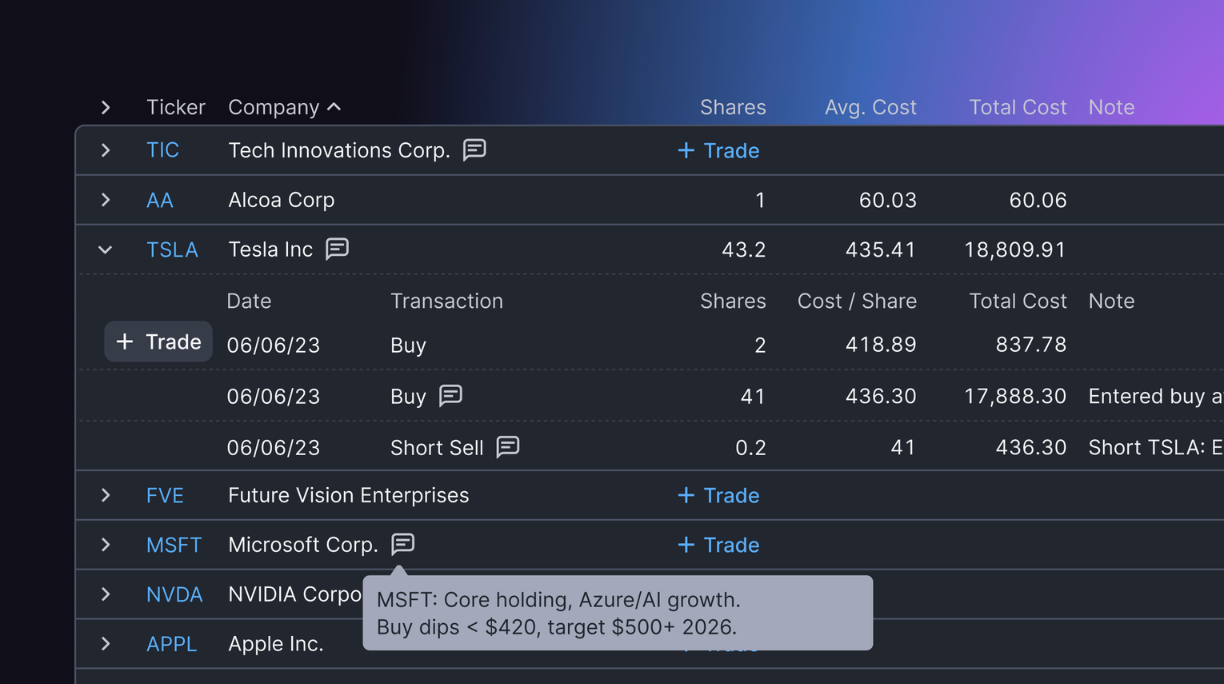This screenshot has width=1224, height=684.
Task: Click the note icon next to Tesla Inc
Action: (x=338, y=249)
